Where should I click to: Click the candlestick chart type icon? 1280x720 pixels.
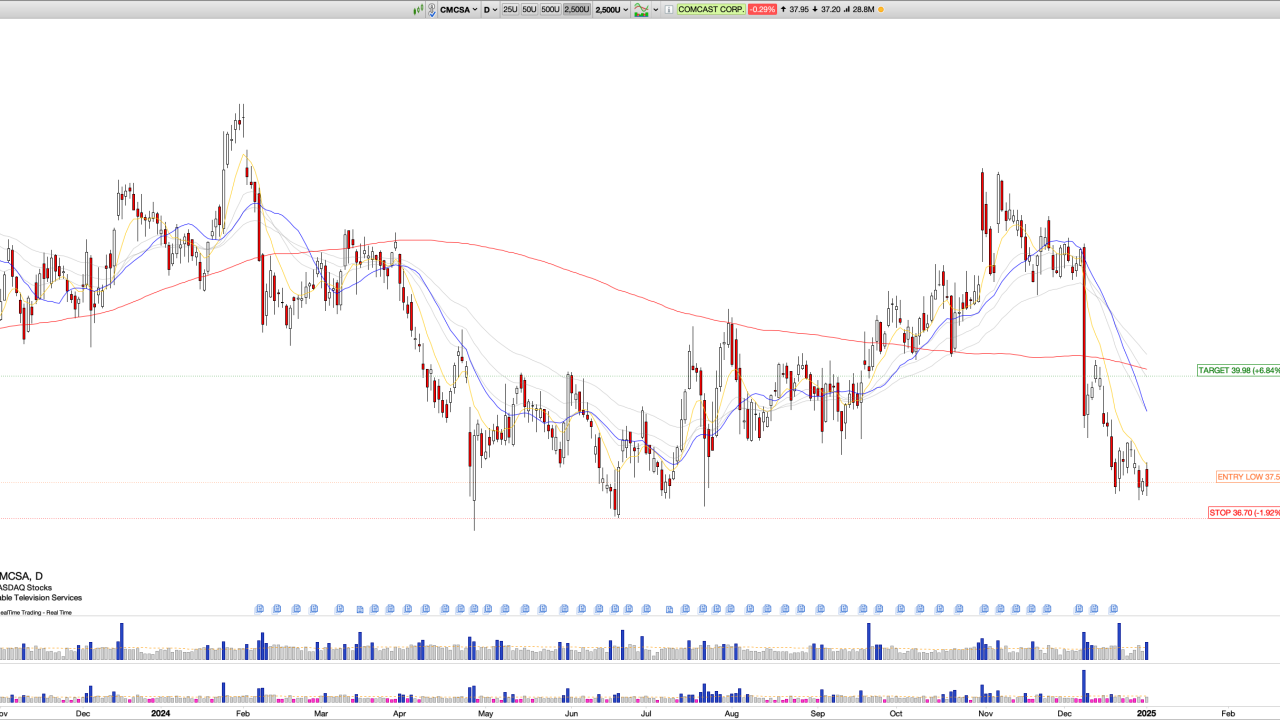(418, 9)
